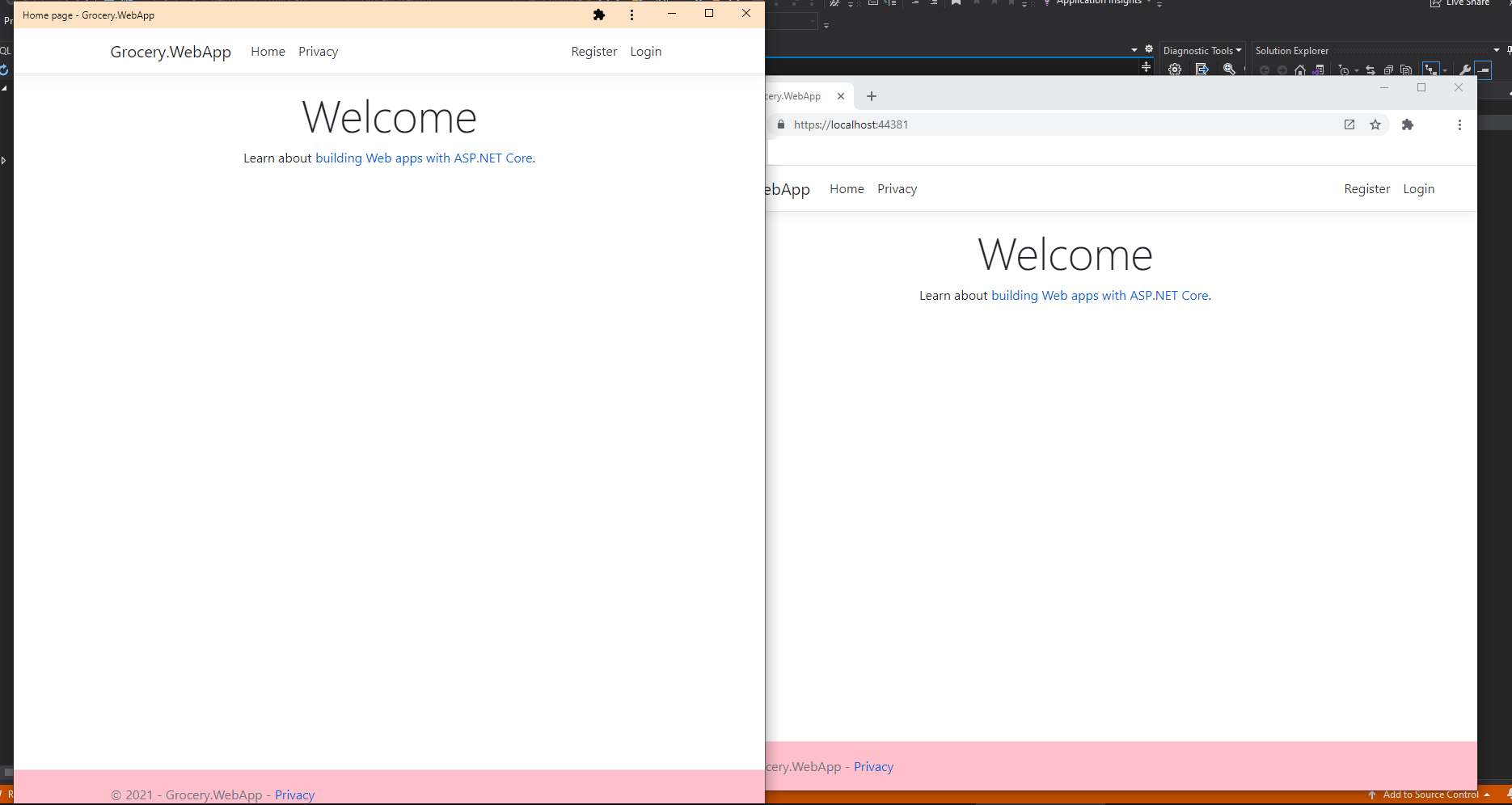Viewport: 1512px width, 805px height.
Task: Click Add to Source Control in the status bar
Action: point(1431,794)
